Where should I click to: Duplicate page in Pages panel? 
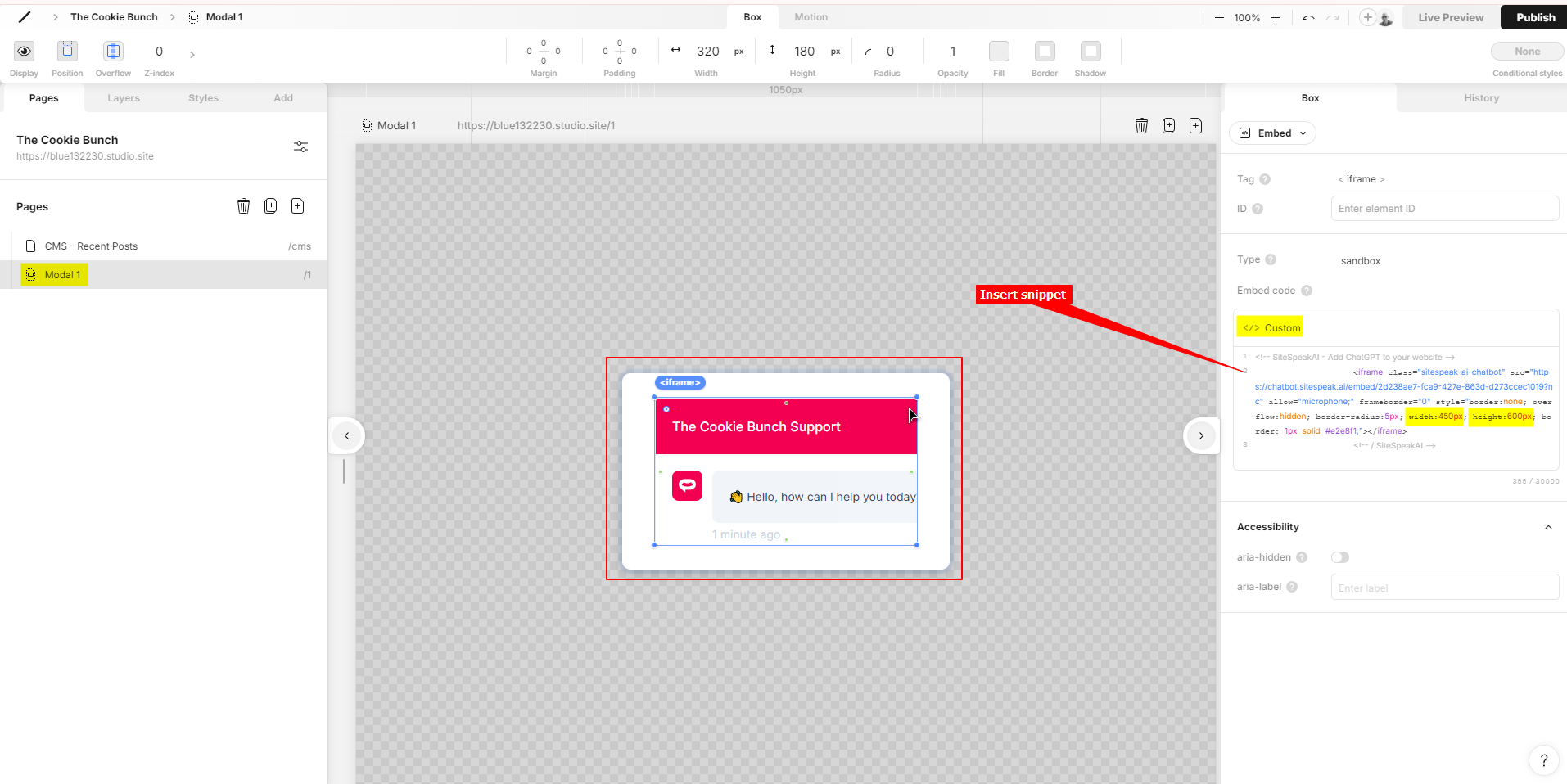271,206
